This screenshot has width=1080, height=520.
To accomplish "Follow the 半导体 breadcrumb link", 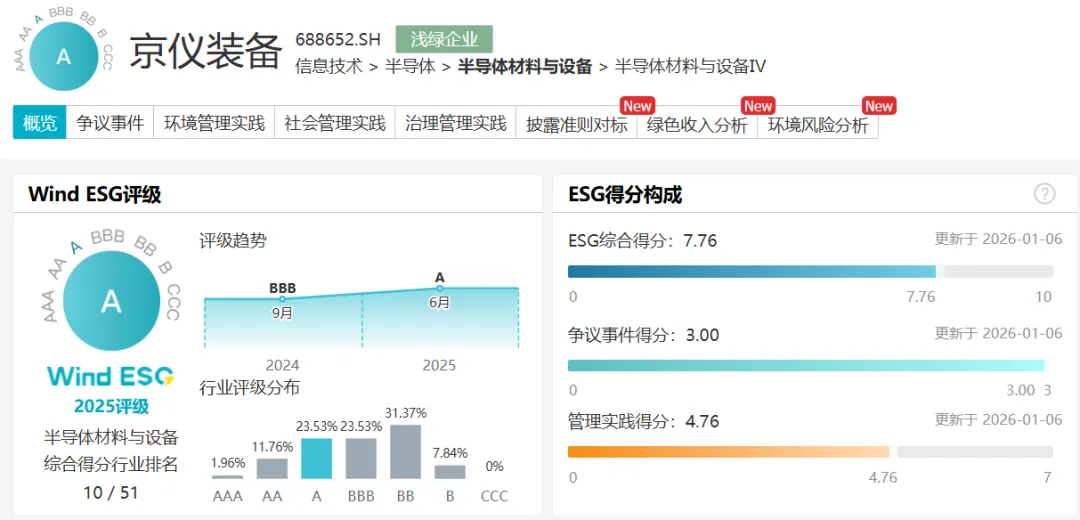I will click(410, 67).
